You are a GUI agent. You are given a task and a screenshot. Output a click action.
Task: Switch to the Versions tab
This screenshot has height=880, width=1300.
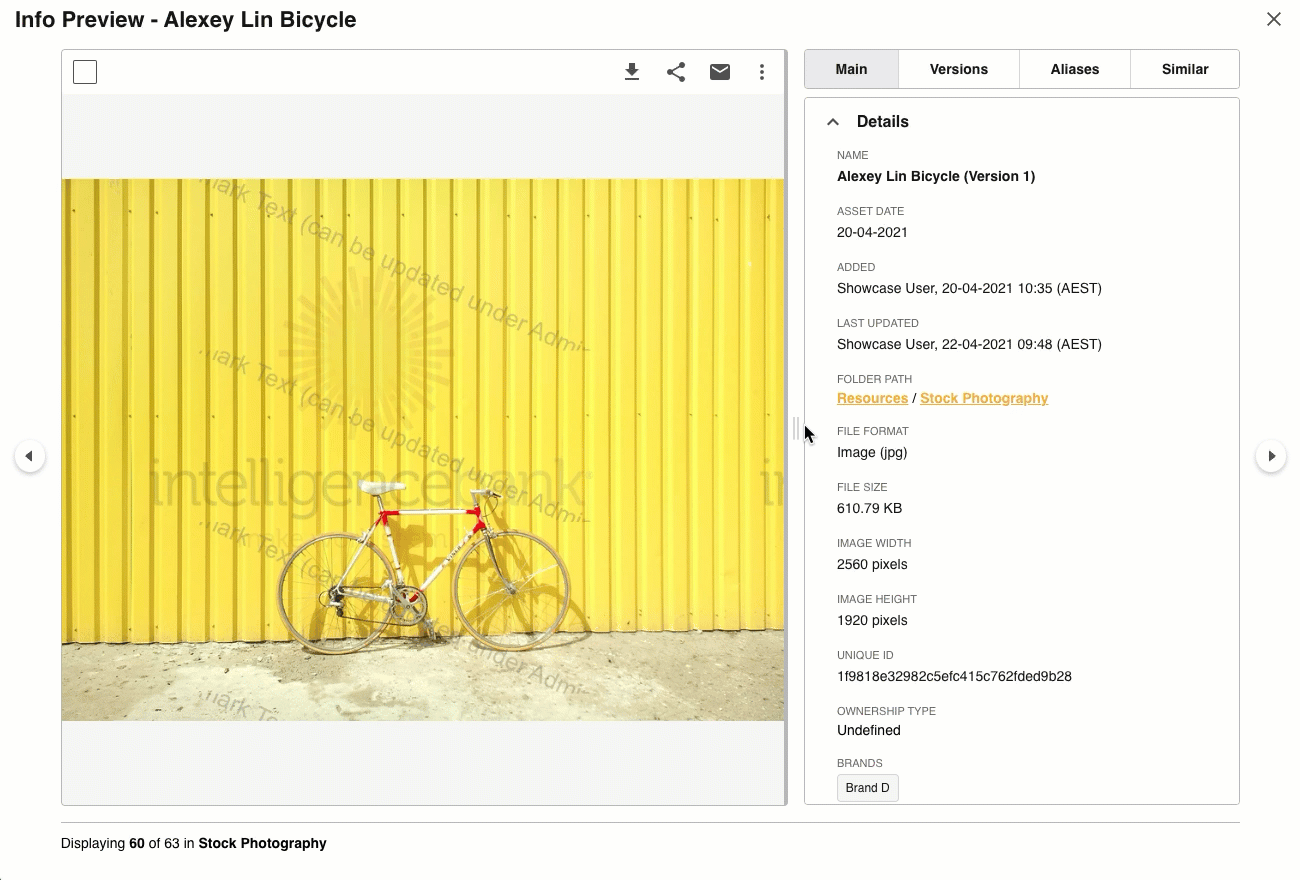958,69
